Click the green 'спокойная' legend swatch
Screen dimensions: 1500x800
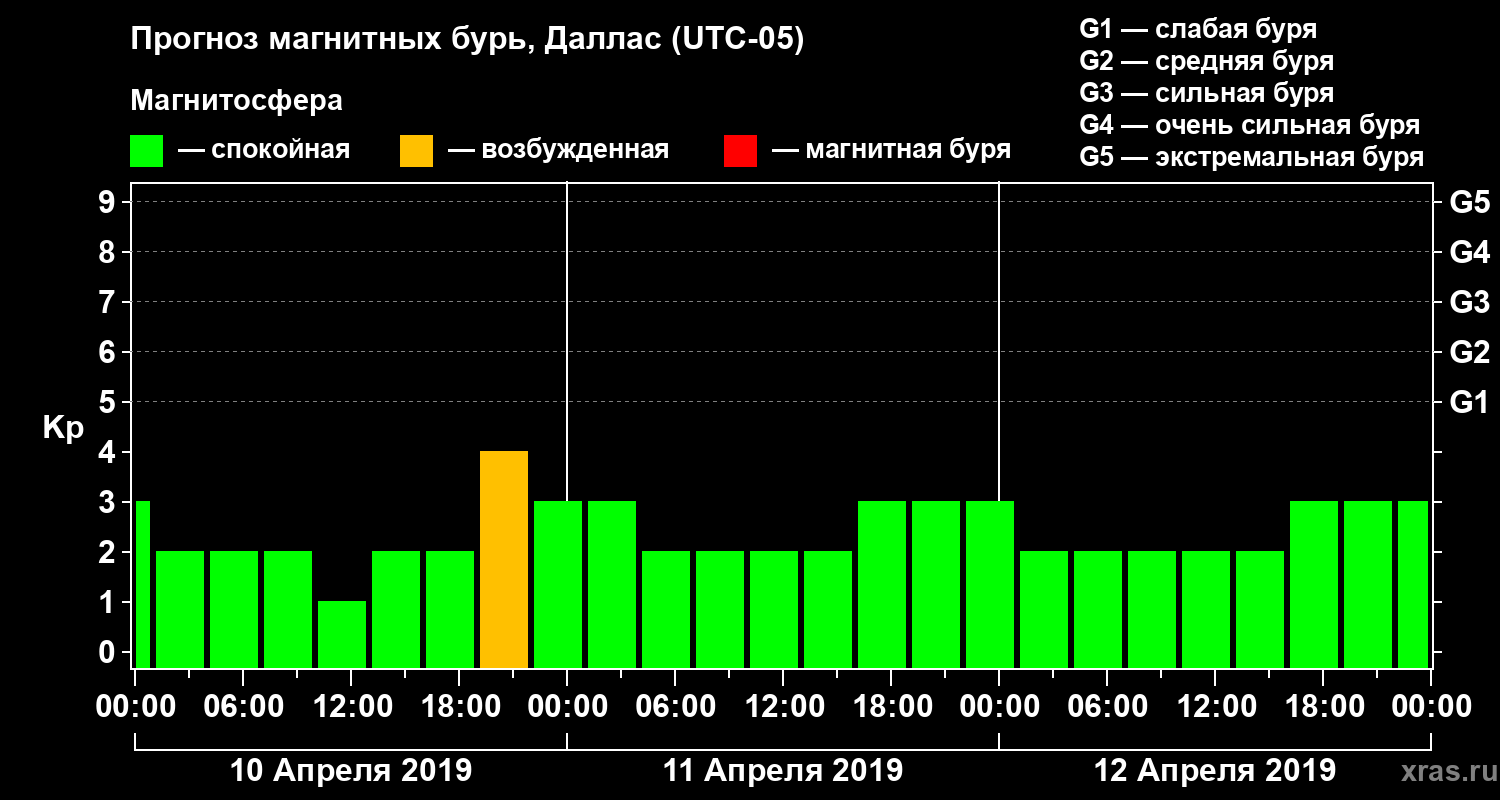coord(146,151)
